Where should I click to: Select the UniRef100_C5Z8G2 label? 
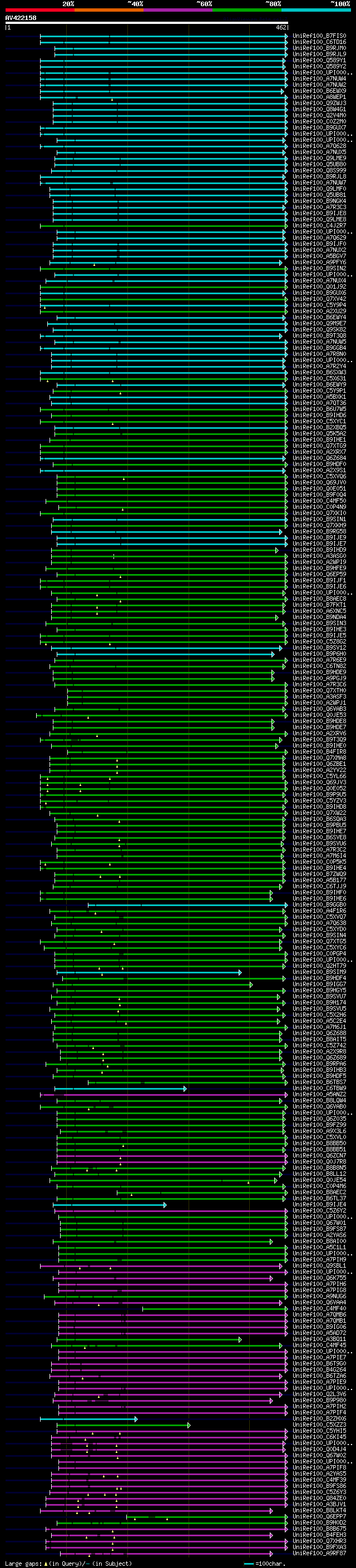pos(319,641)
